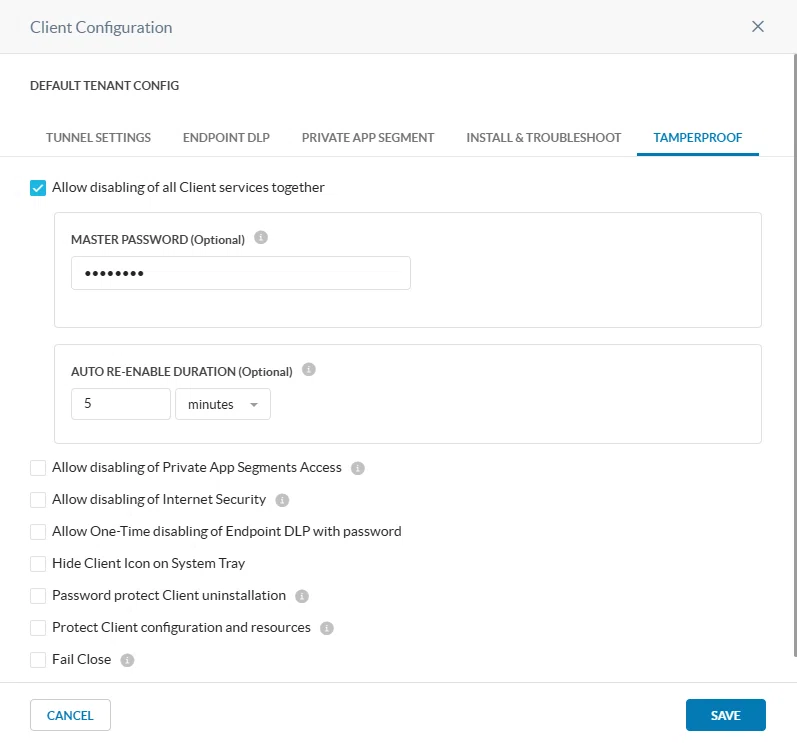The width and height of the screenshot is (797, 743).
Task: Enable Allow disabling of Private App Segments Access
Action: [38, 468]
